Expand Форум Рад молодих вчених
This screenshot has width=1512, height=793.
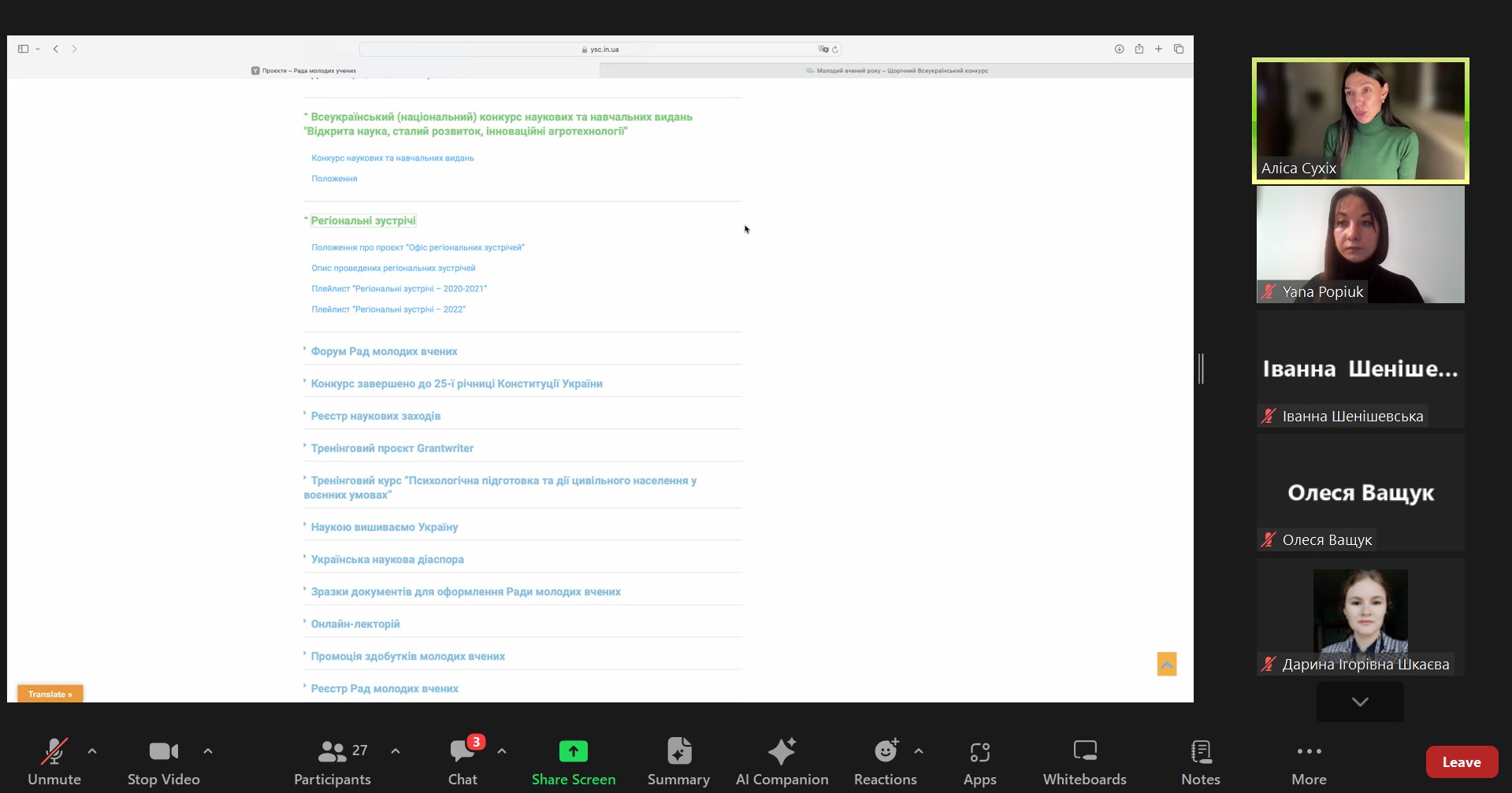(x=384, y=351)
